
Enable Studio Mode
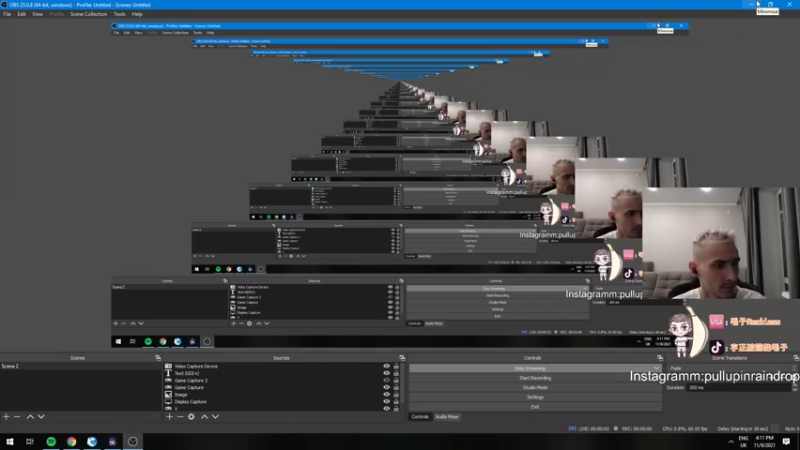click(x=535, y=388)
